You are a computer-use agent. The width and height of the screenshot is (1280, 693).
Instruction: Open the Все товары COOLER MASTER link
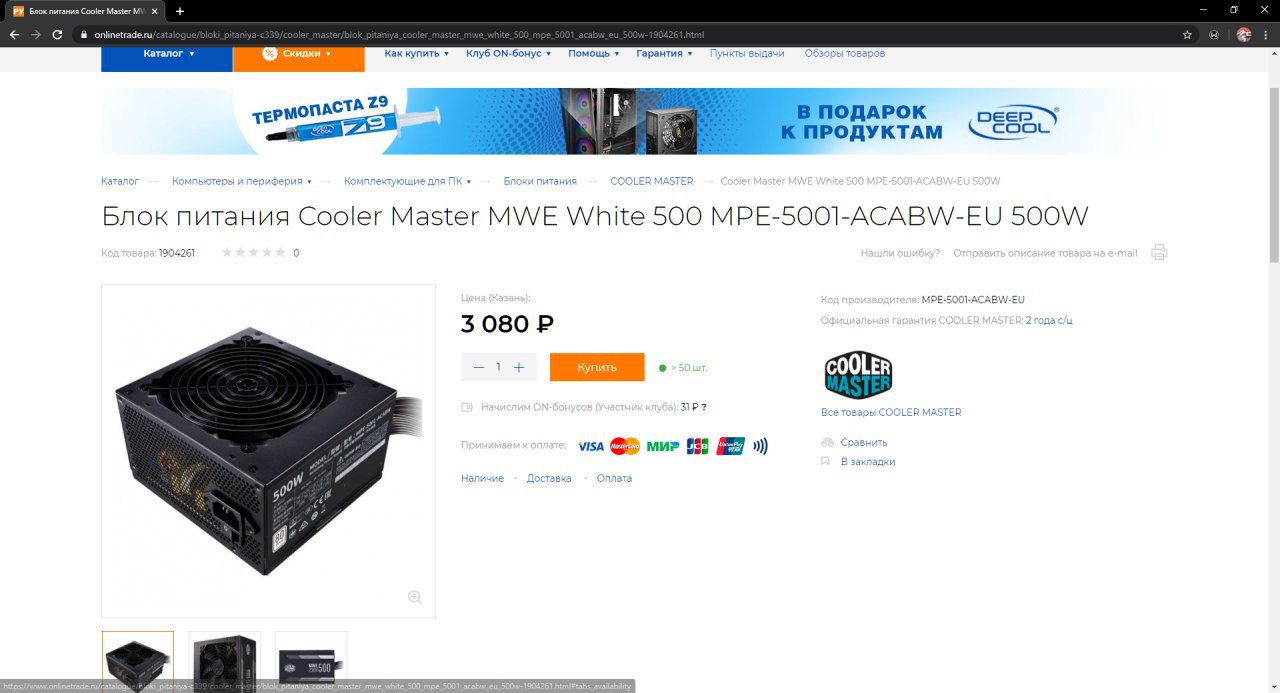click(x=891, y=412)
